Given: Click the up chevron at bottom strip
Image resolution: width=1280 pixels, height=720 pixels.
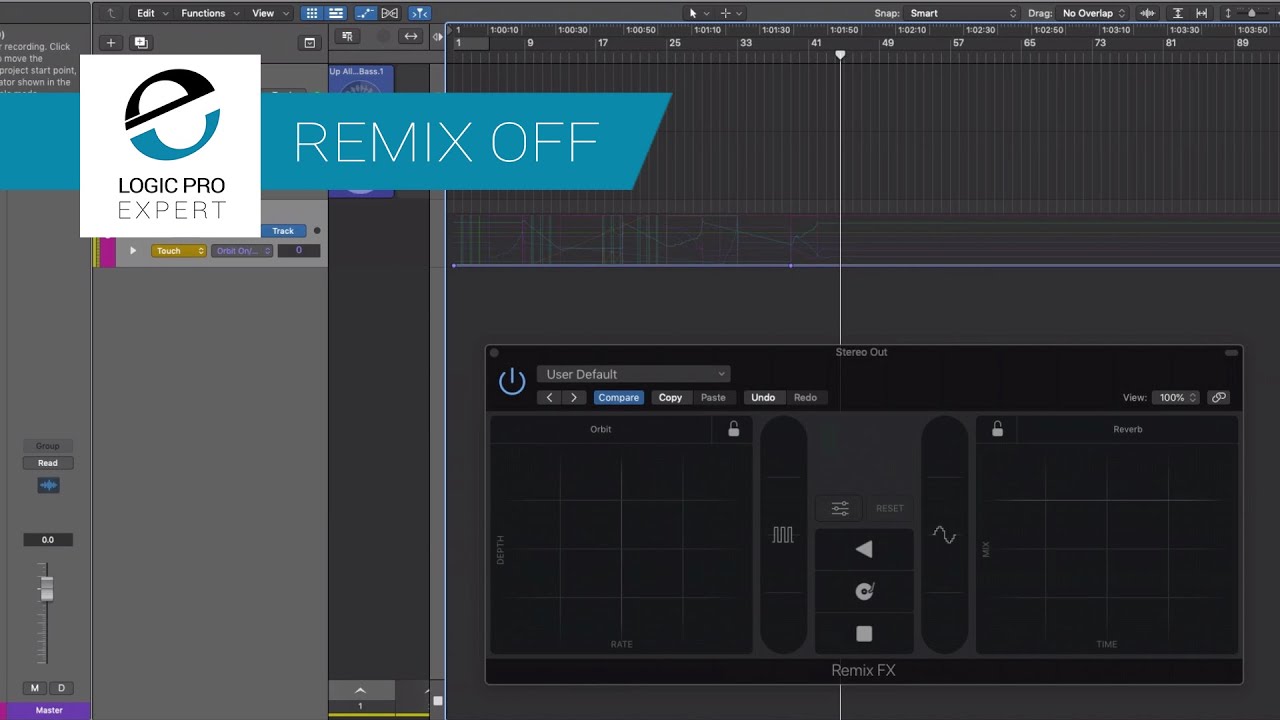Looking at the screenshot, I should coord(360,691).
